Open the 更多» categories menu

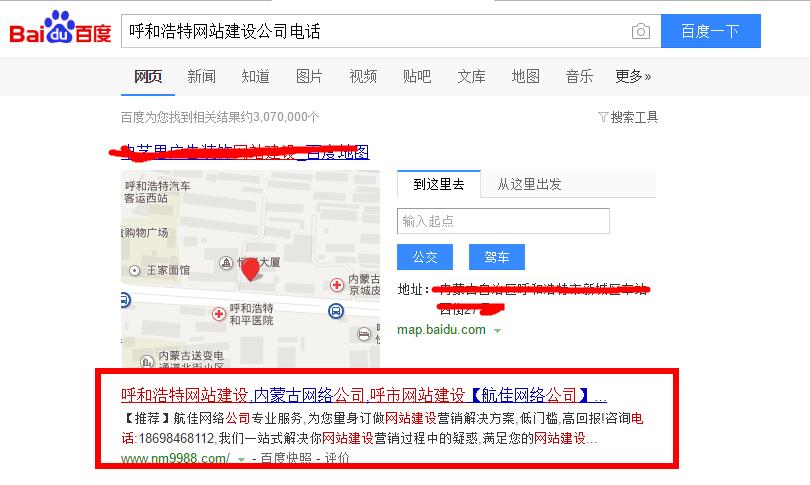632,76
